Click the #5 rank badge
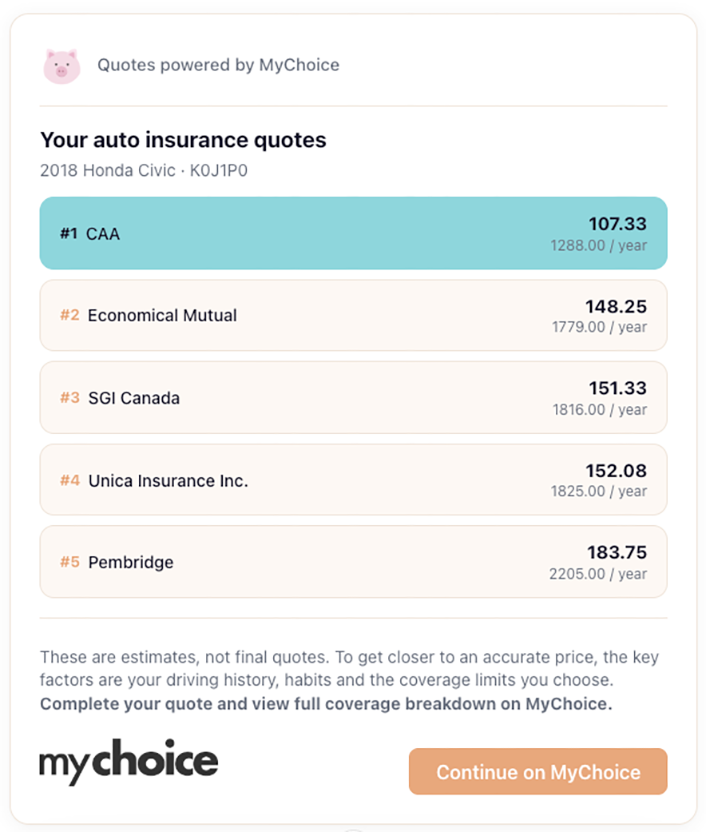Screen dimensions: 706x832 69,562
